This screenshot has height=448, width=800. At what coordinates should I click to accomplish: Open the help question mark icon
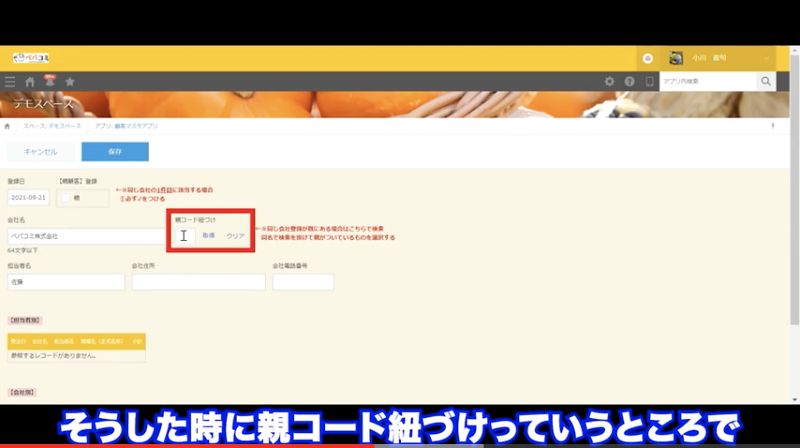click(x=630, y=82)
